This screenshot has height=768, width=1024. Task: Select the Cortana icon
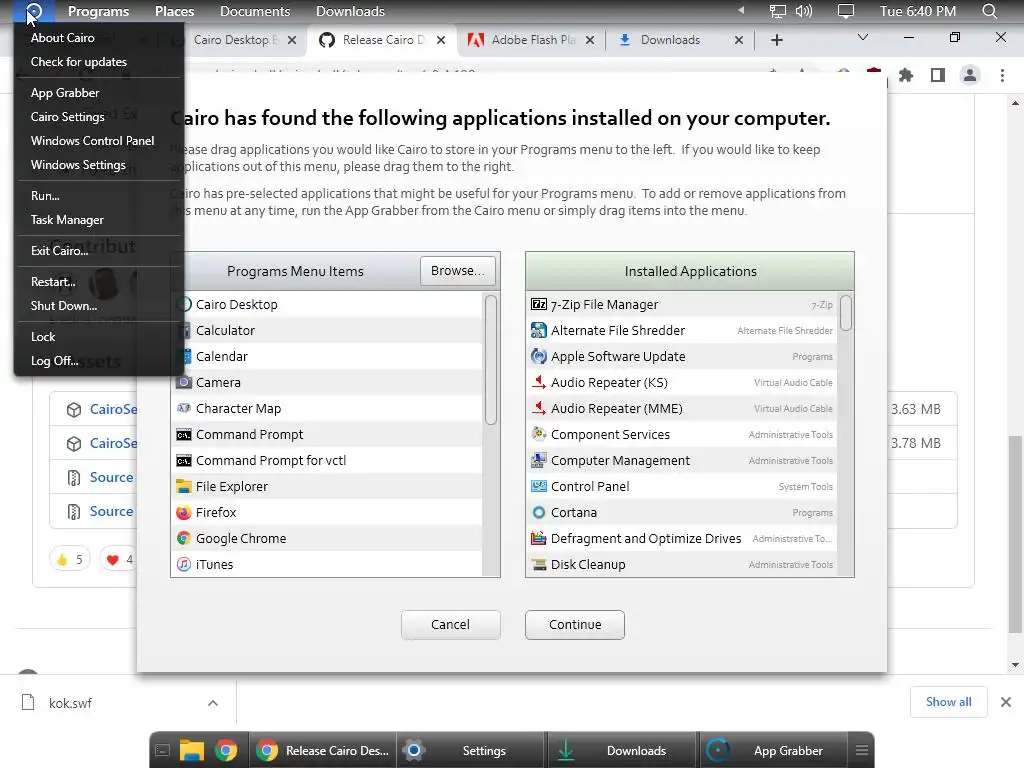pyautogui.click(x=539, y=513)
